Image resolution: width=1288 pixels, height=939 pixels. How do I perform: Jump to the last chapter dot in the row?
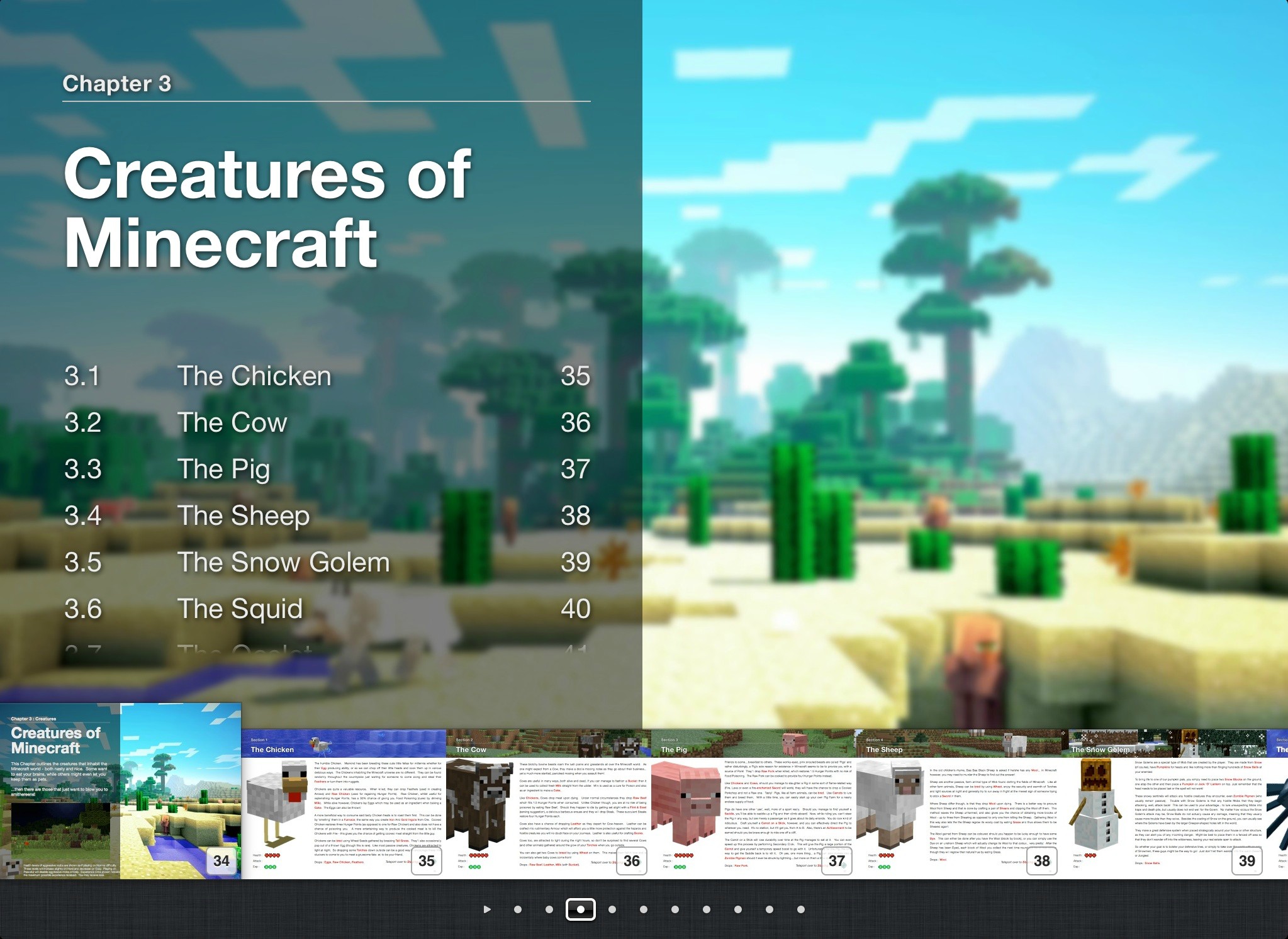point(801,909)
